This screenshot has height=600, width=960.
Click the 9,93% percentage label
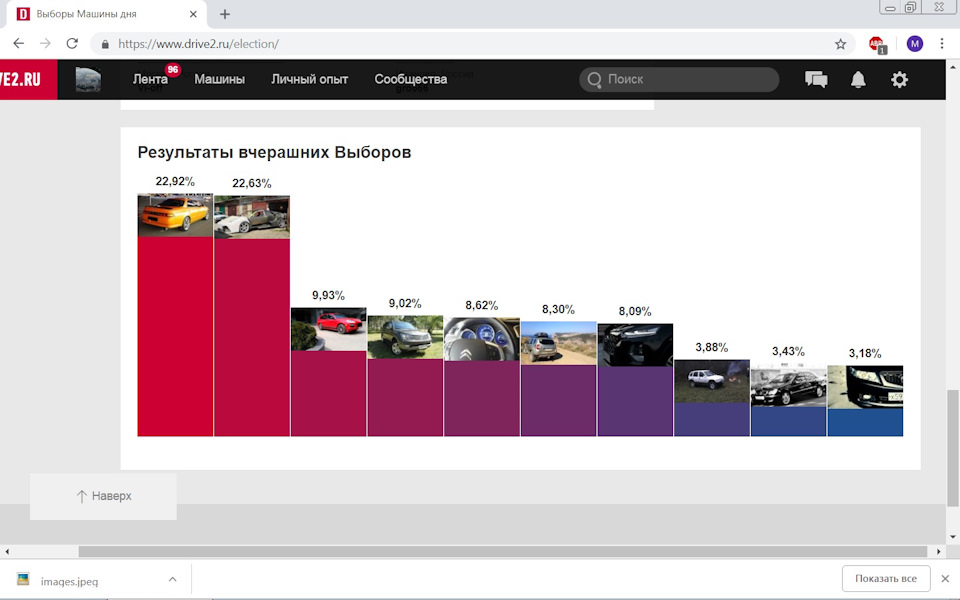pos(328,295)
